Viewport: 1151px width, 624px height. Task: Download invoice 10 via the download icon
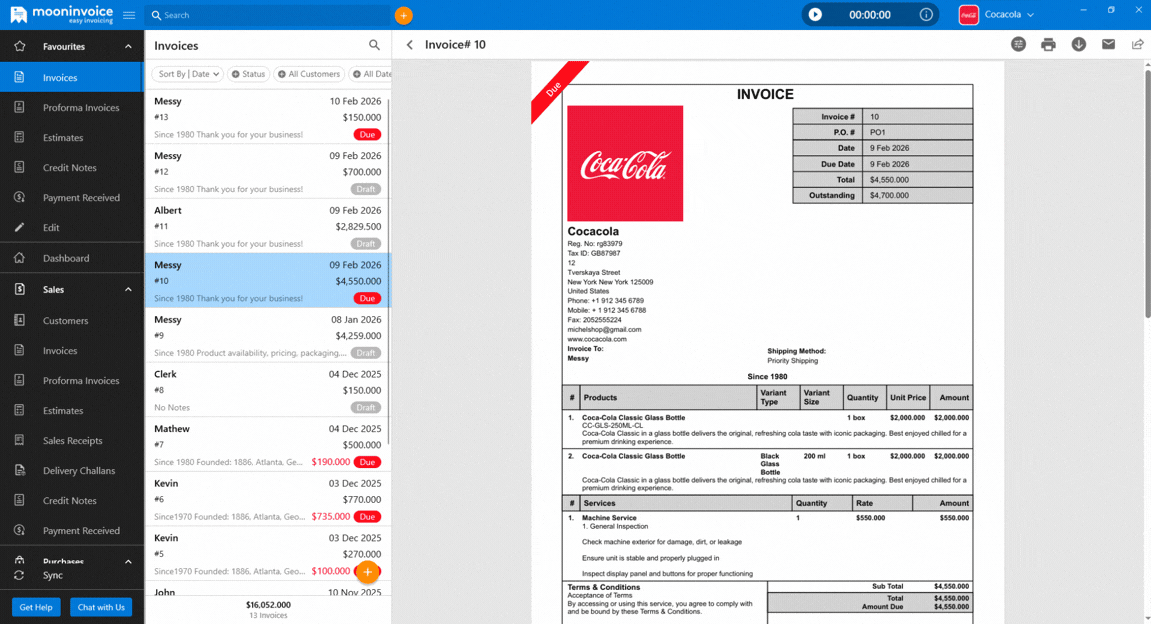(x=1077, y=45)
